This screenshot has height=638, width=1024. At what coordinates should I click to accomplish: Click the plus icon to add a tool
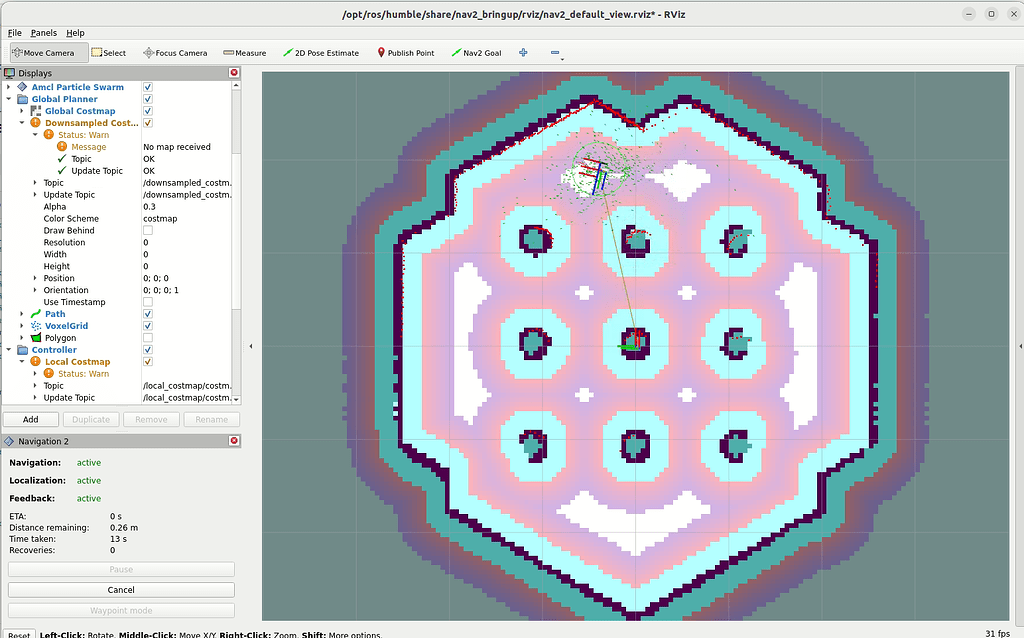521,53
